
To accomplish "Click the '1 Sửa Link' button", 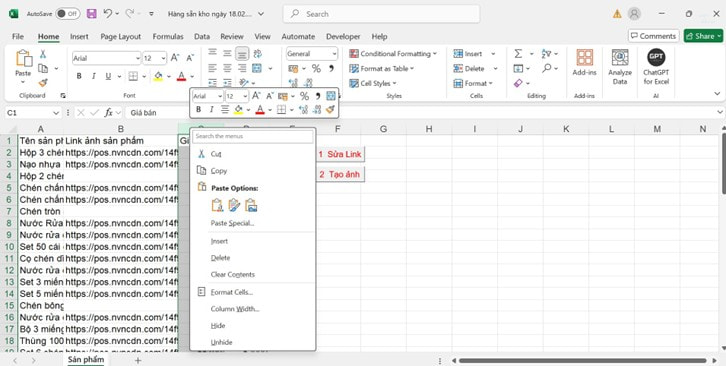I will (340, 154).
